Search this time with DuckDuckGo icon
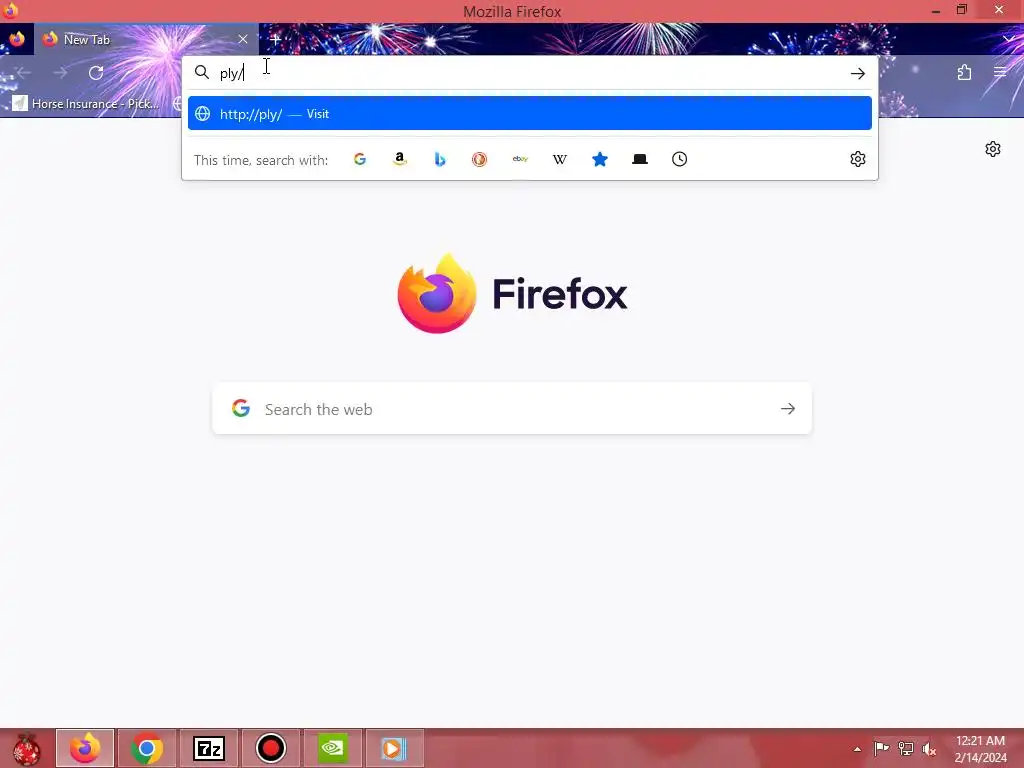The image size is (1024, 768). click(x=479, y=159)
